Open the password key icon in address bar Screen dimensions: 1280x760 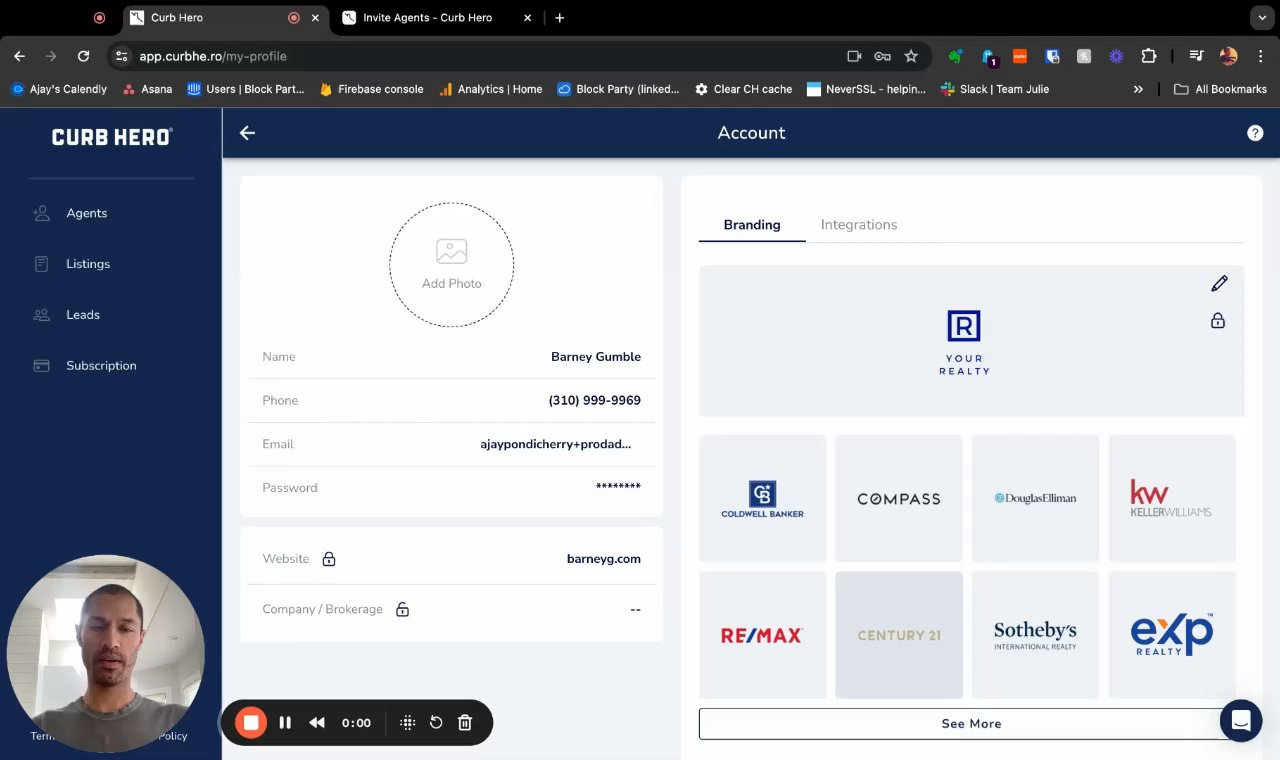882,57
